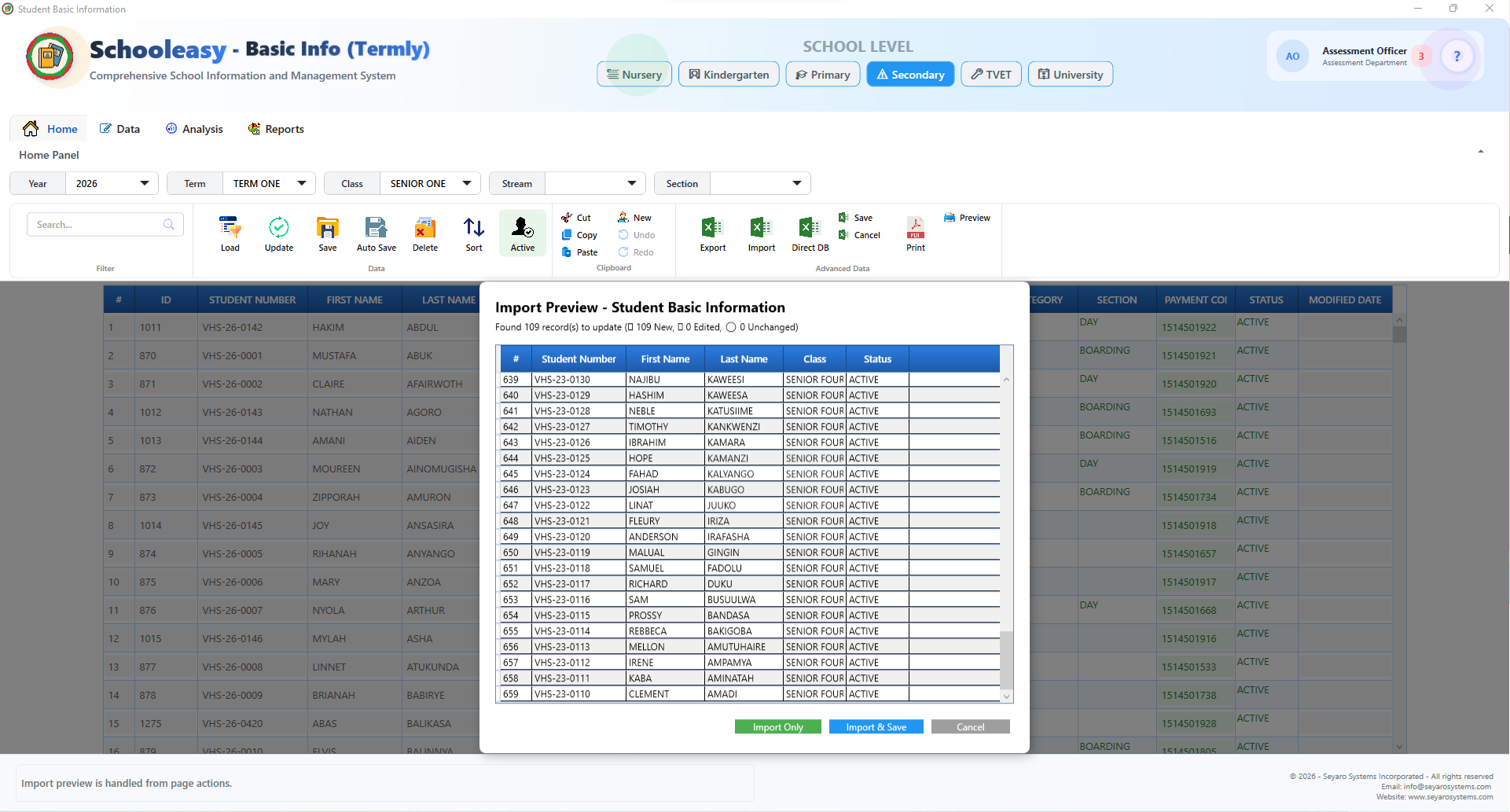
Task: Click Cancel in the Advanced Data group
Action: point(859,235)
